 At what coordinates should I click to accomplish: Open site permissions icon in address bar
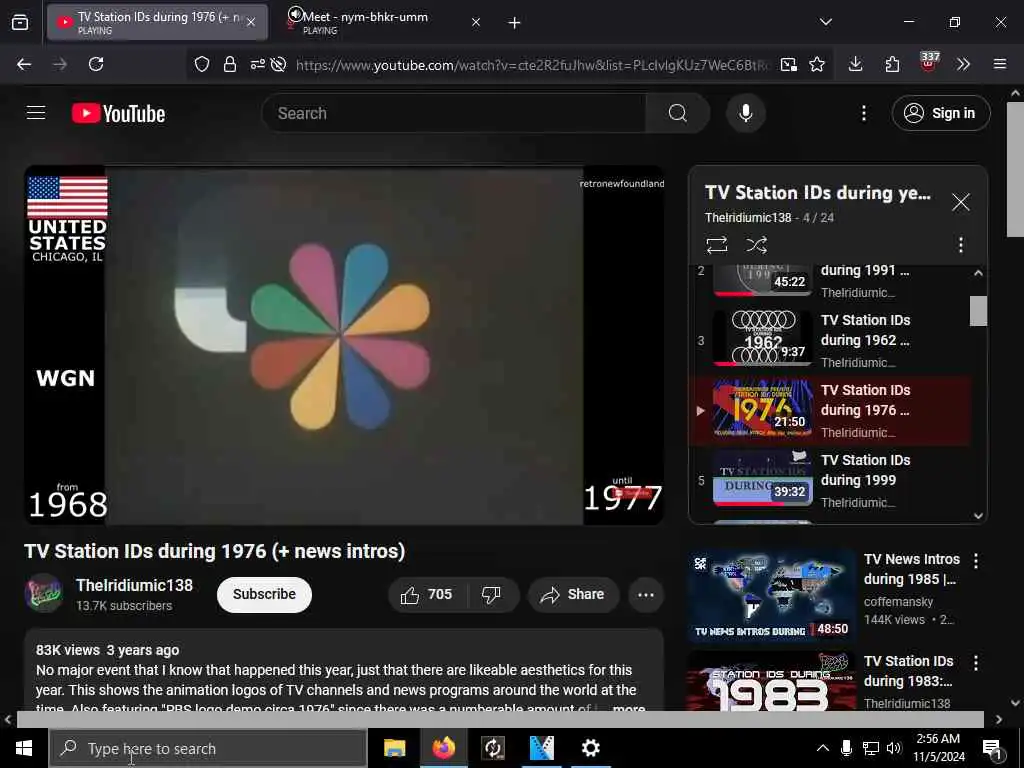(257, 64)
